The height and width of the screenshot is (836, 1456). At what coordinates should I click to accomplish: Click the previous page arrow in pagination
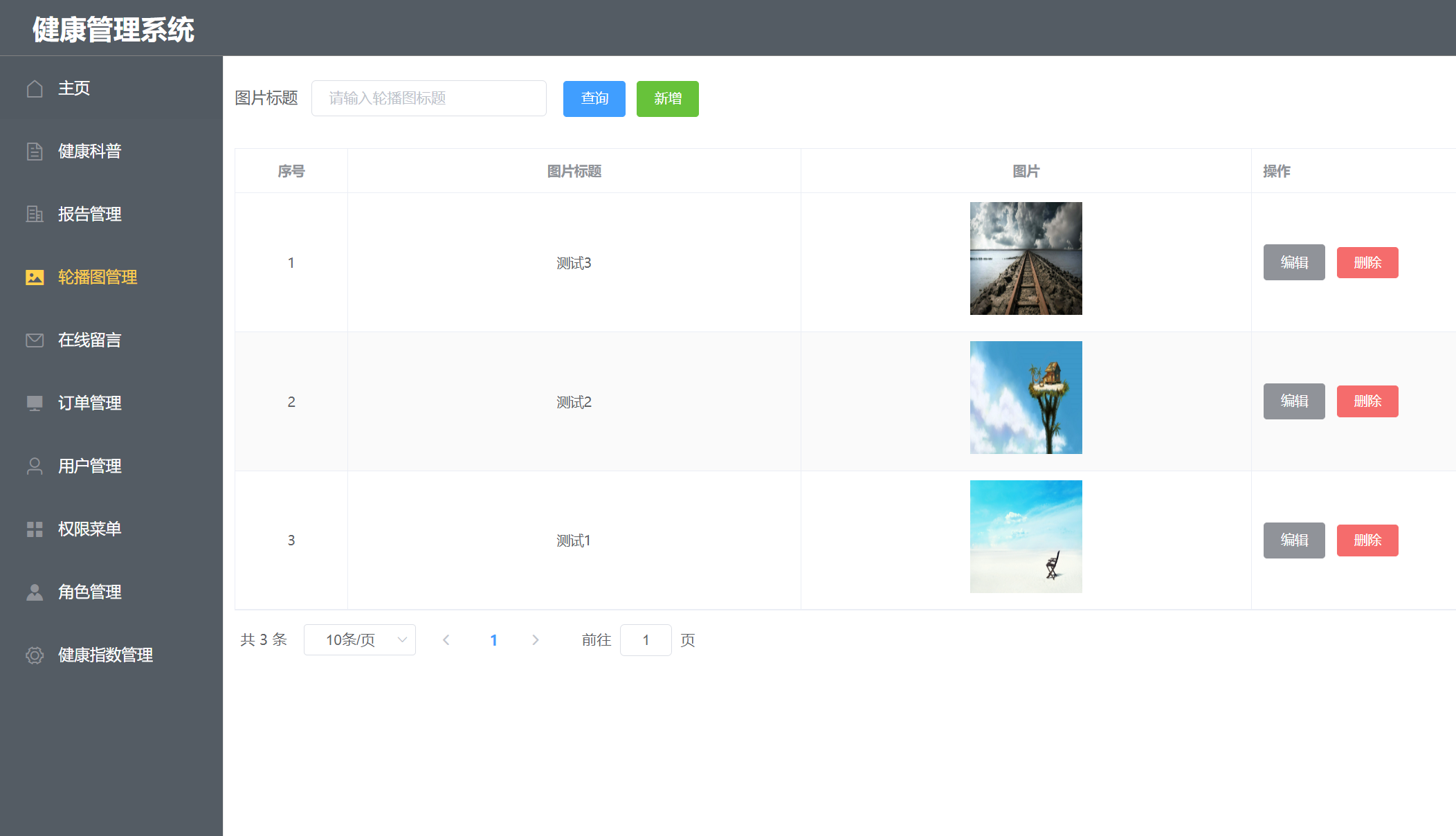(446, 639)
